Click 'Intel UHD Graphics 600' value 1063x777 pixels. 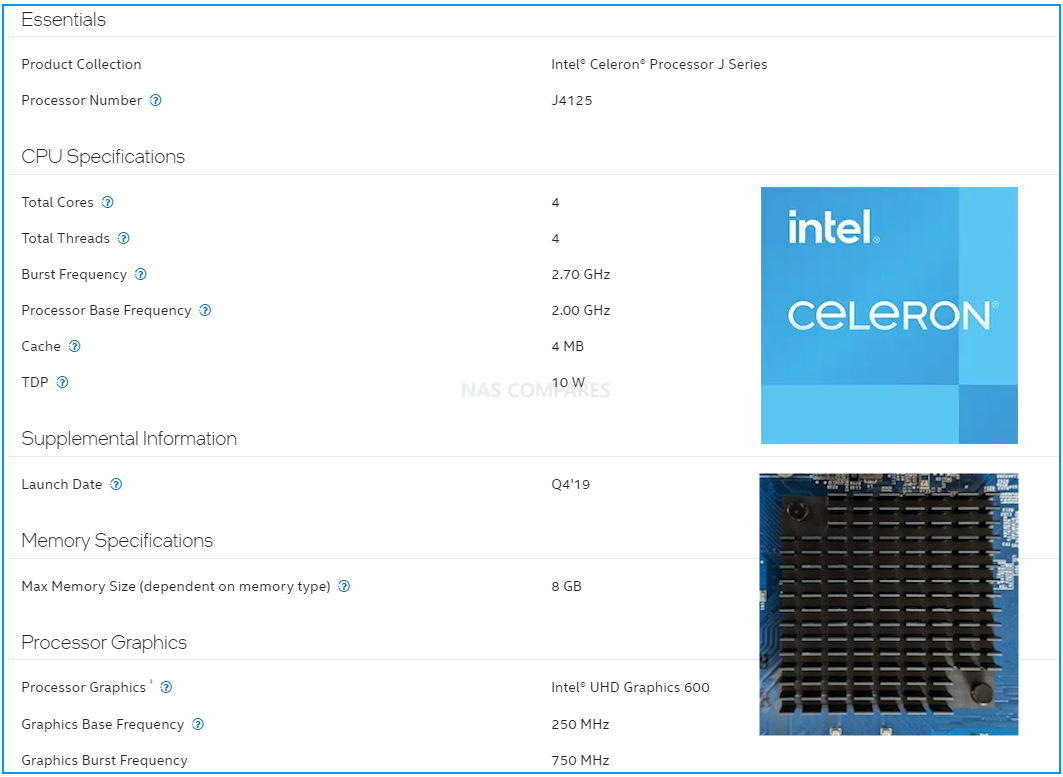[x=630, y=687]
